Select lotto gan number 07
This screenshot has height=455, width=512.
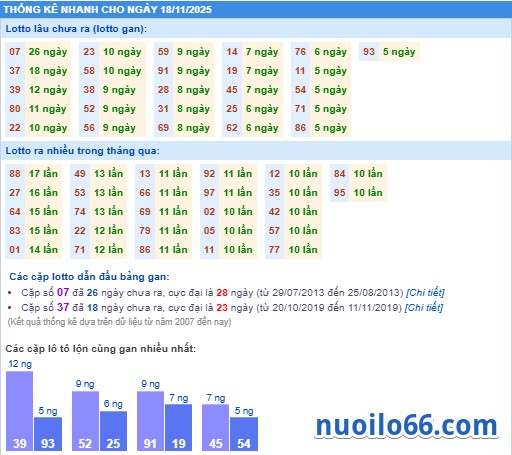pos(15,52)
